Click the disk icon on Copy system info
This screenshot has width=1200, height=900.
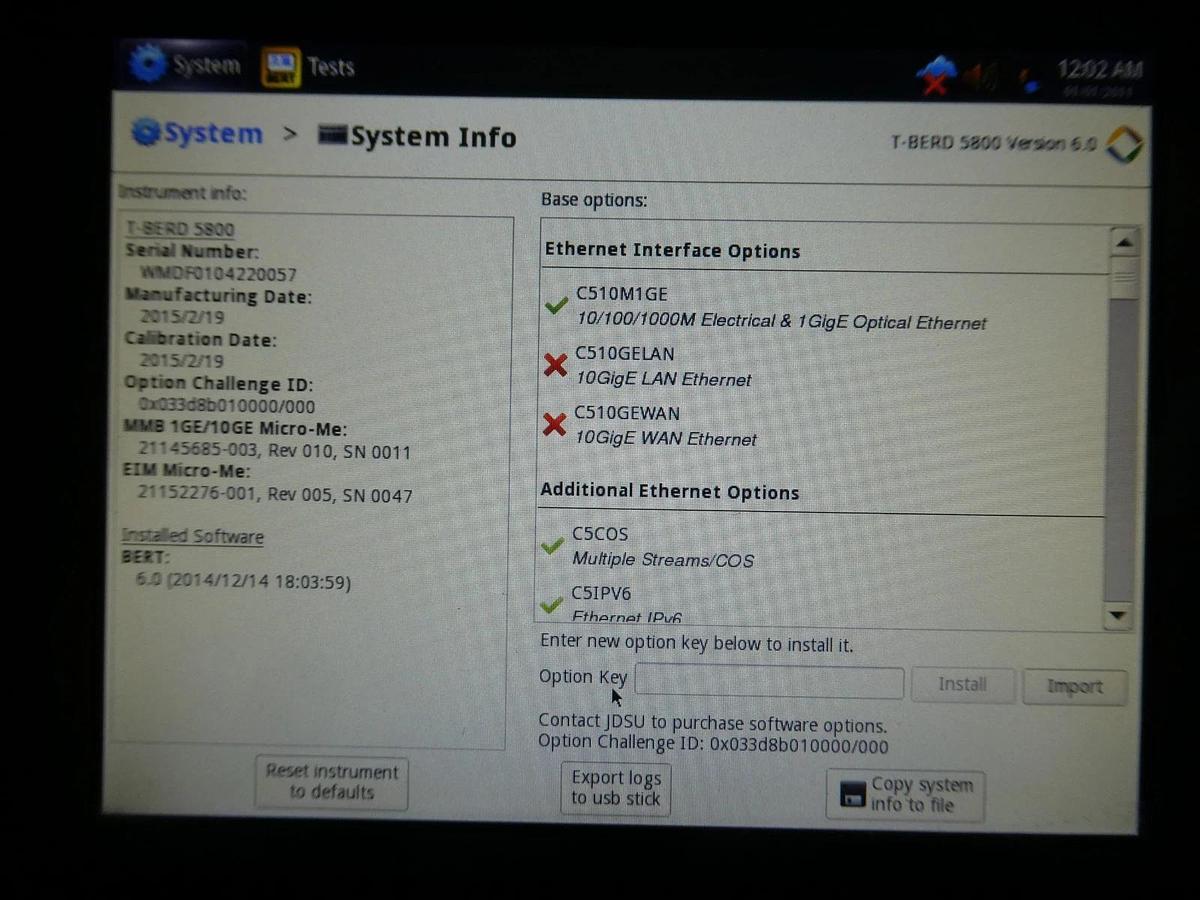[x=853, y=796]
